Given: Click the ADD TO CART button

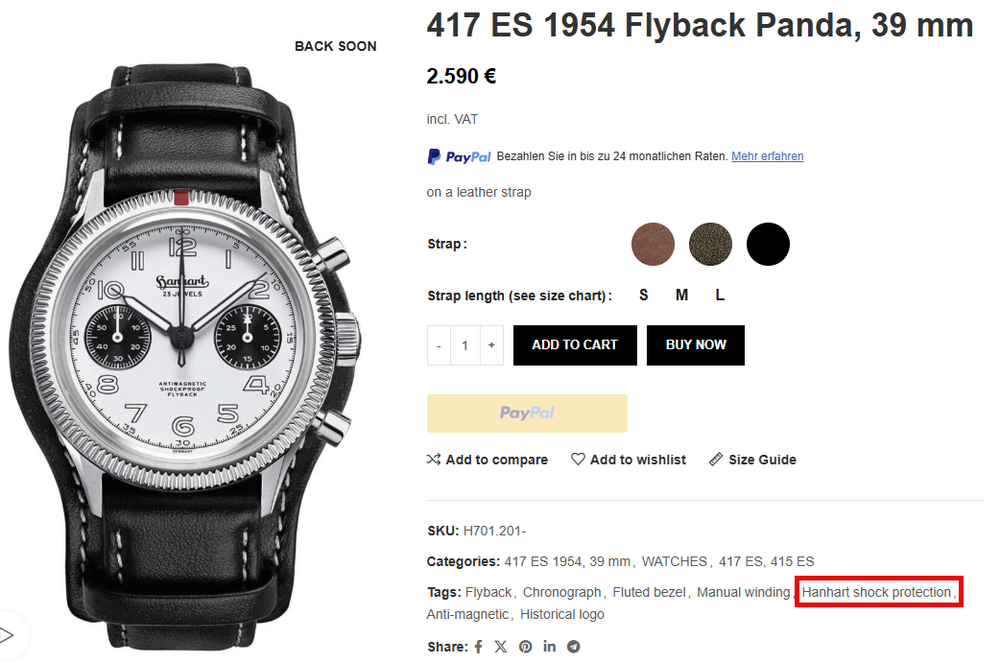Looking at the screenshot, I should tap(575, 345).
